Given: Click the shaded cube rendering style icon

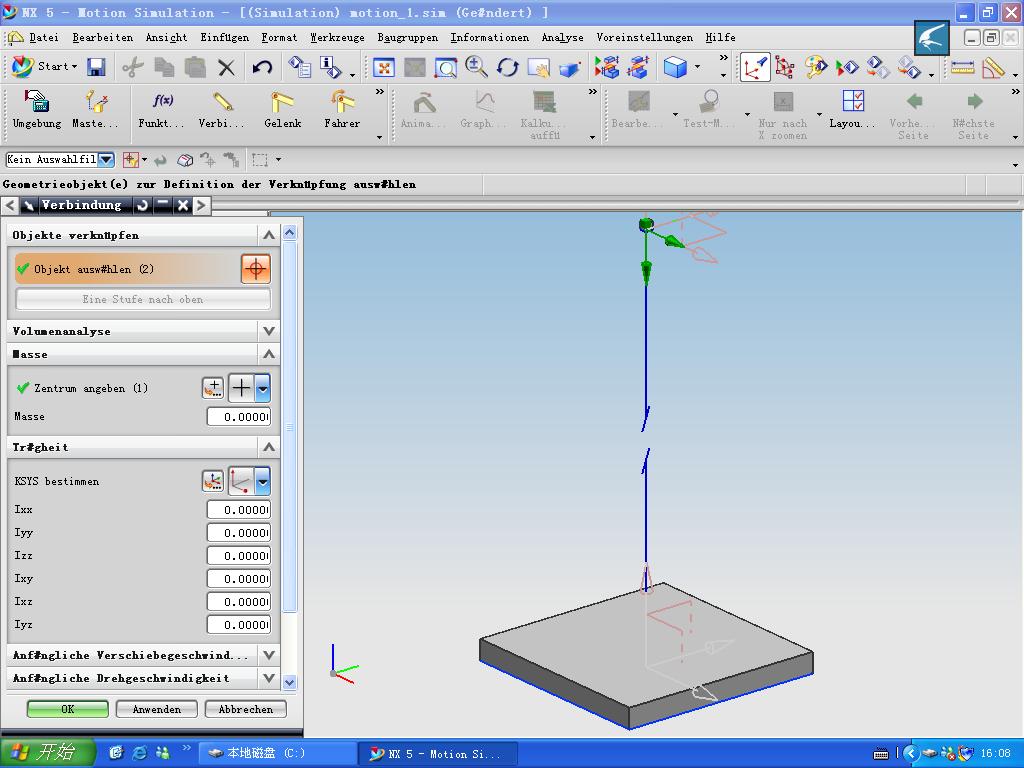Looking at the screenshot, I should [x=675, y=67].
